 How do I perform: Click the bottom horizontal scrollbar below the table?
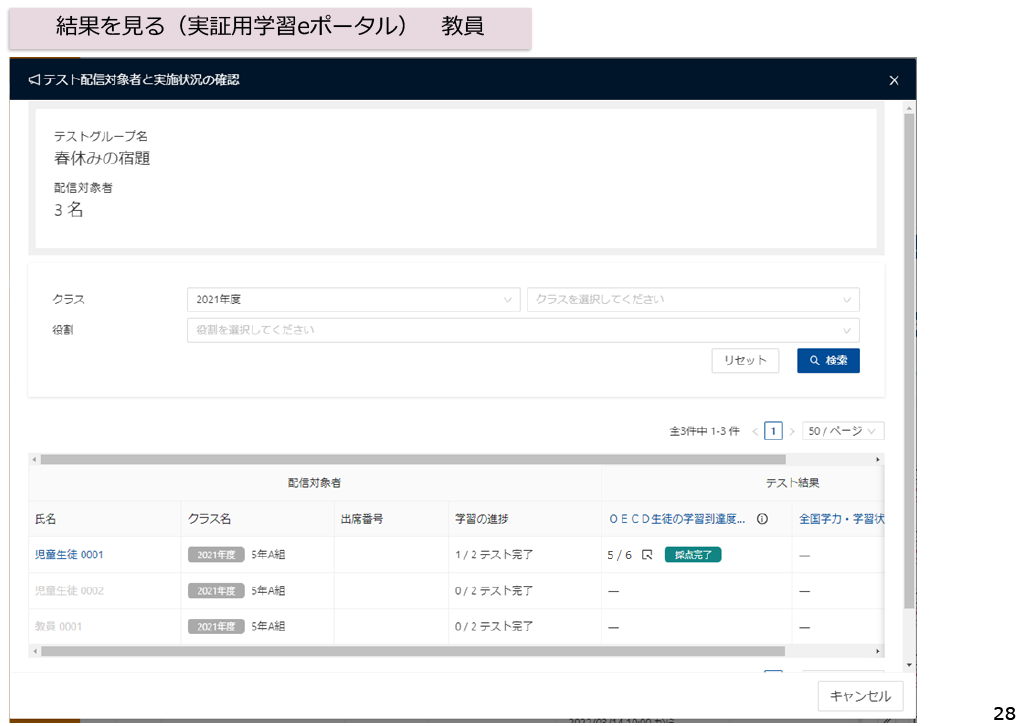pos(413,652)
